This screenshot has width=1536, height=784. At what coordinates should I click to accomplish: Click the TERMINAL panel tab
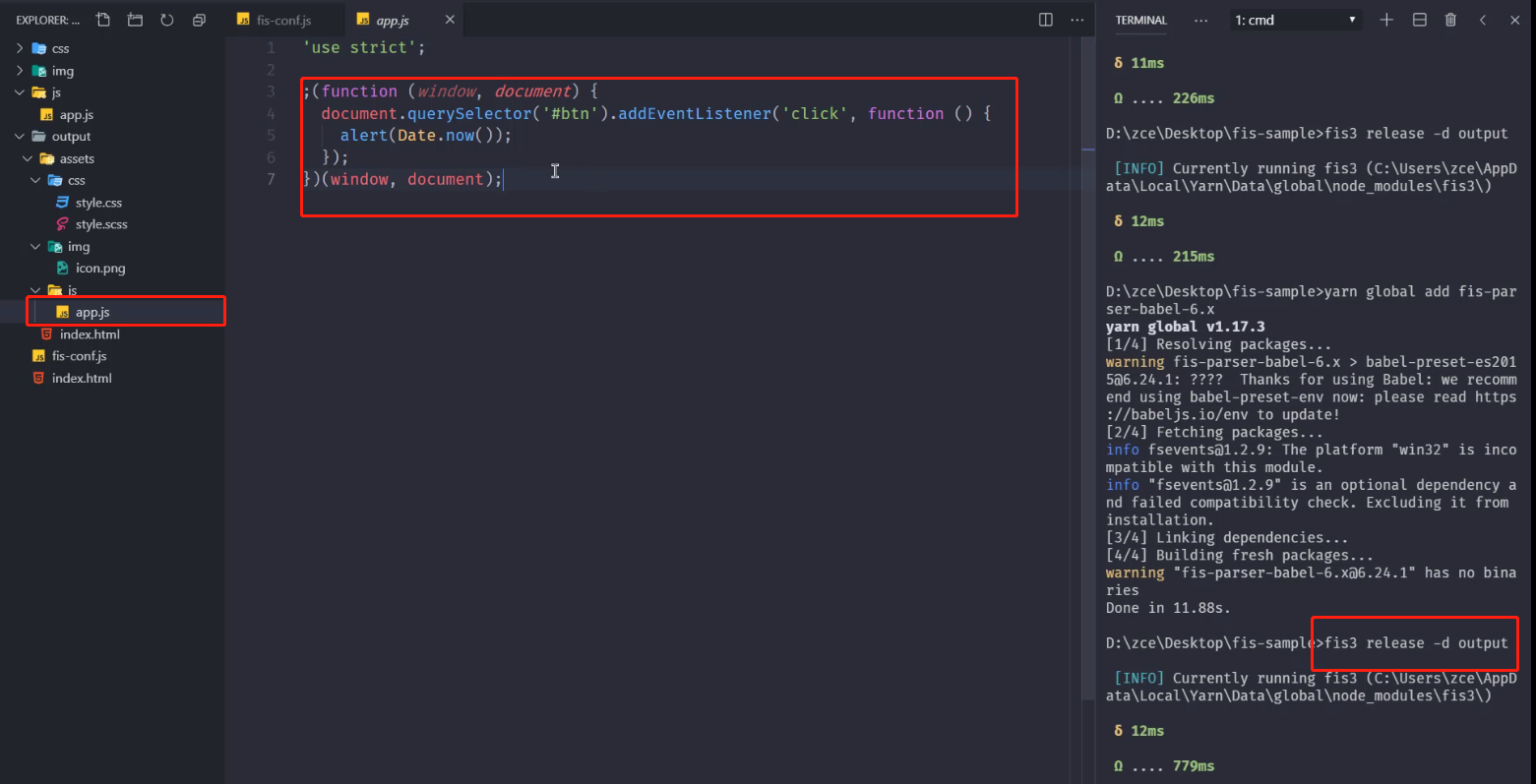1141,20
